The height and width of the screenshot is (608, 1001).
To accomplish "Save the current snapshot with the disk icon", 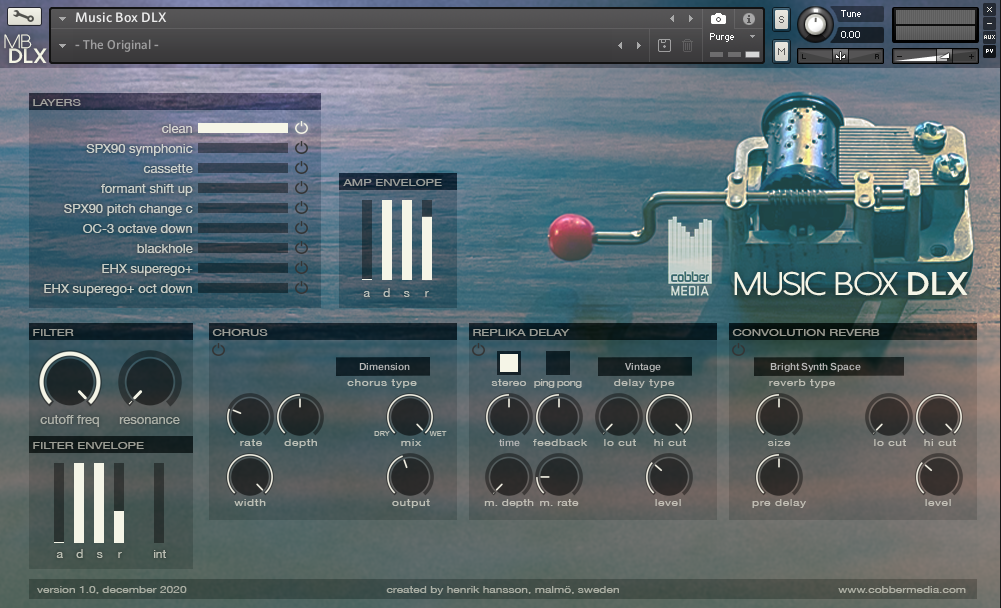I will pos(664,45).
